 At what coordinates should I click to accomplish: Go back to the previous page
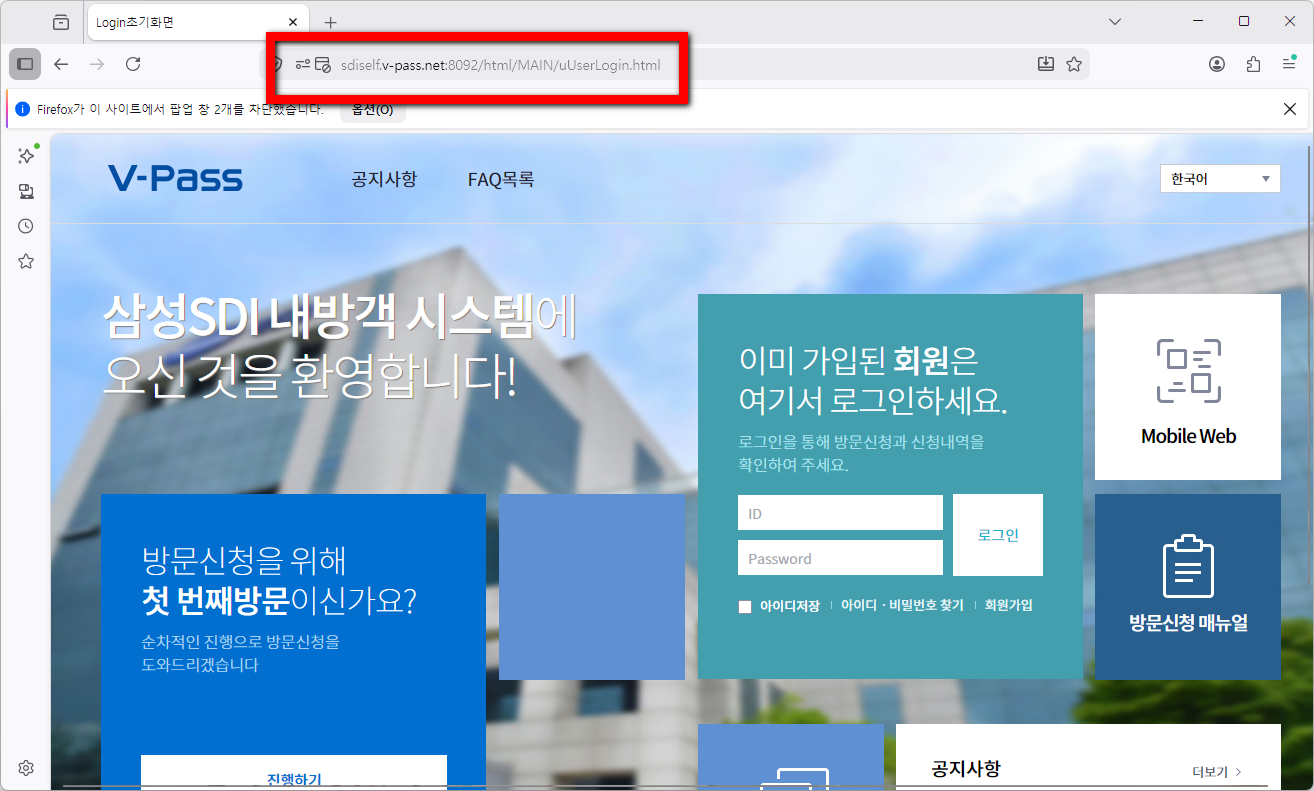point(61,64)
